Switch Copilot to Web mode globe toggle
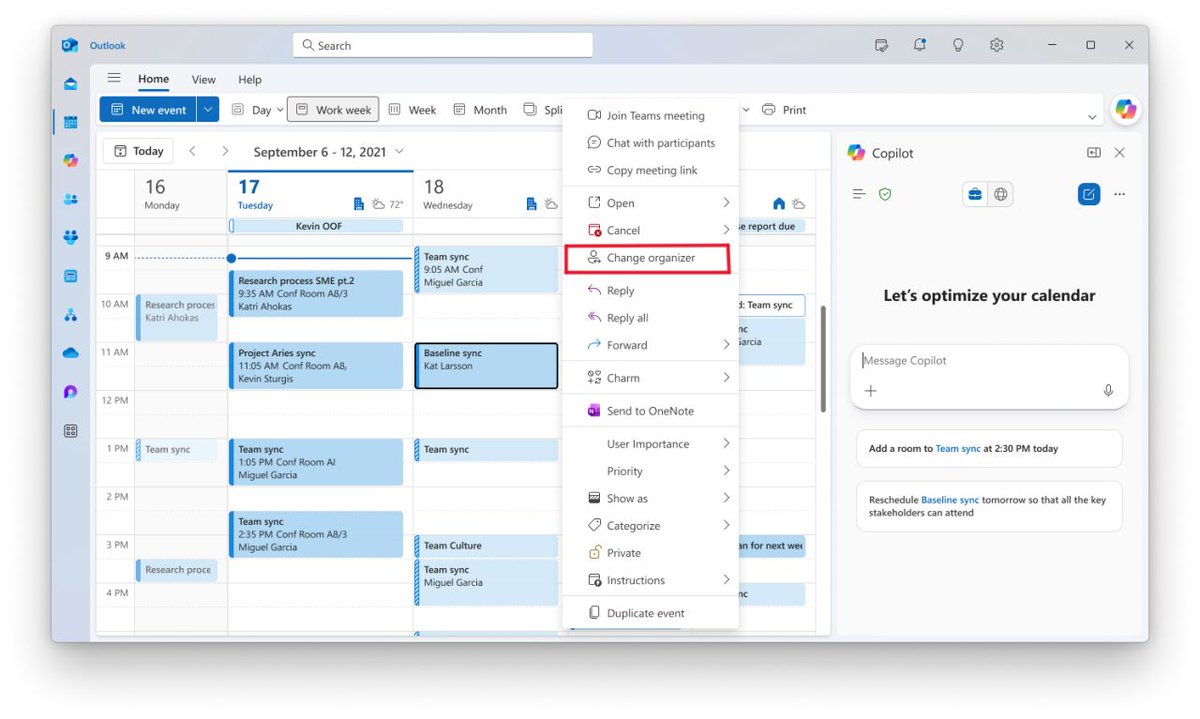1200x719 pixels. pyautogui.click(x=1000, y=194)
